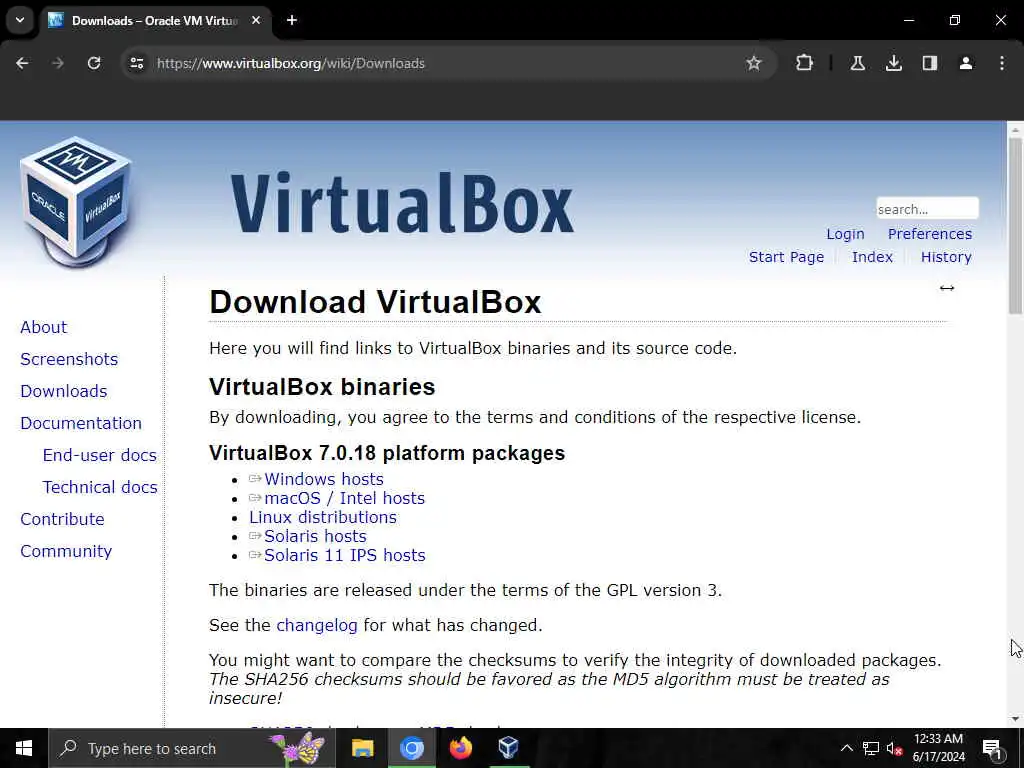Open Documentation in the sidebar
Screen dimensions: 1024x768
(80, 423)
